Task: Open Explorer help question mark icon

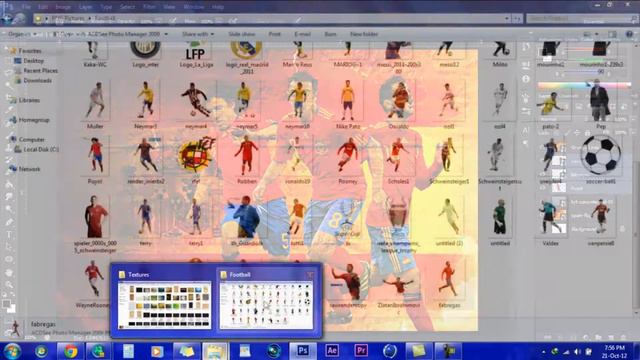Action: coord(629,34)
